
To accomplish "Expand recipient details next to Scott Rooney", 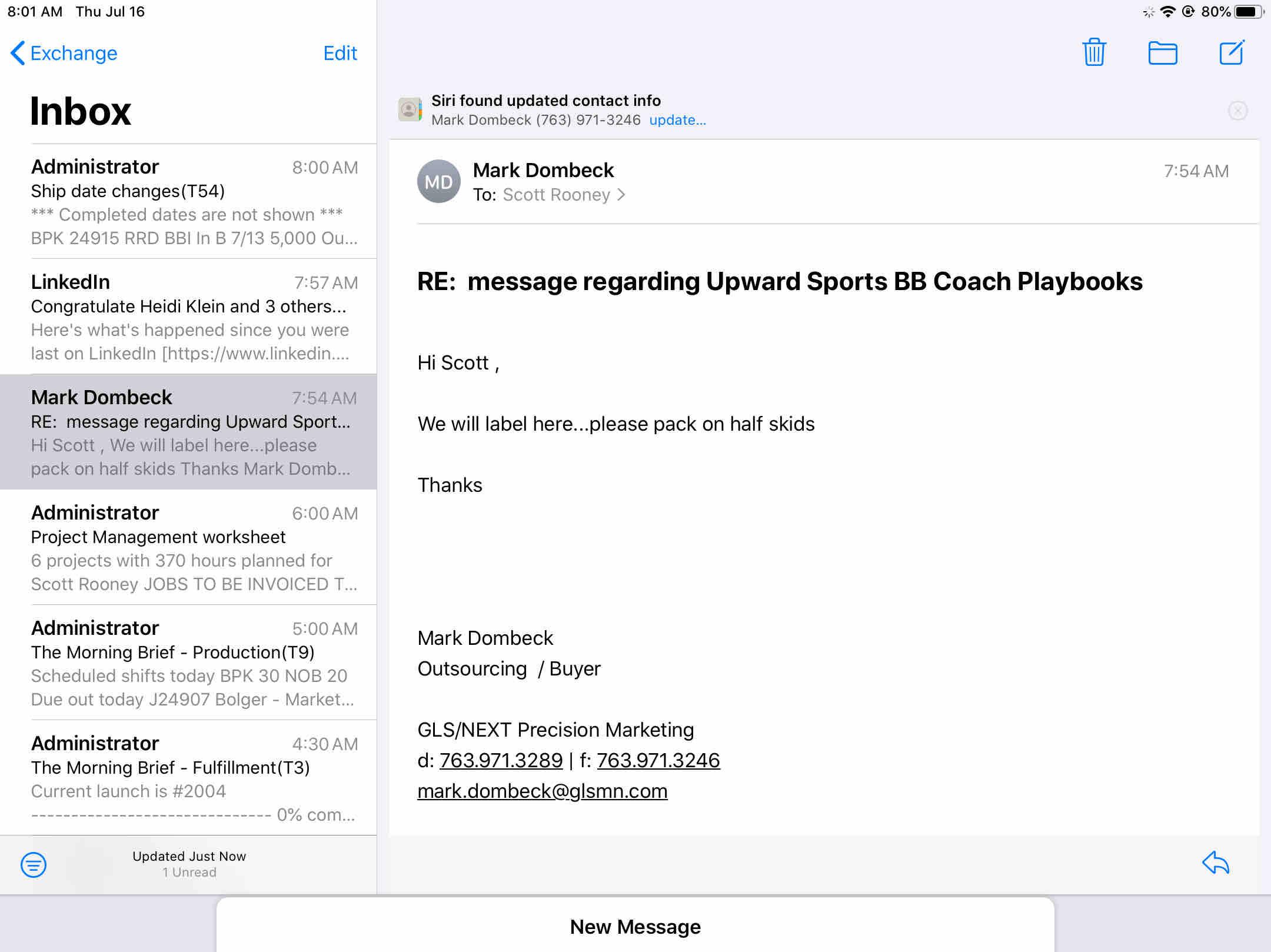I will (621, 195).
